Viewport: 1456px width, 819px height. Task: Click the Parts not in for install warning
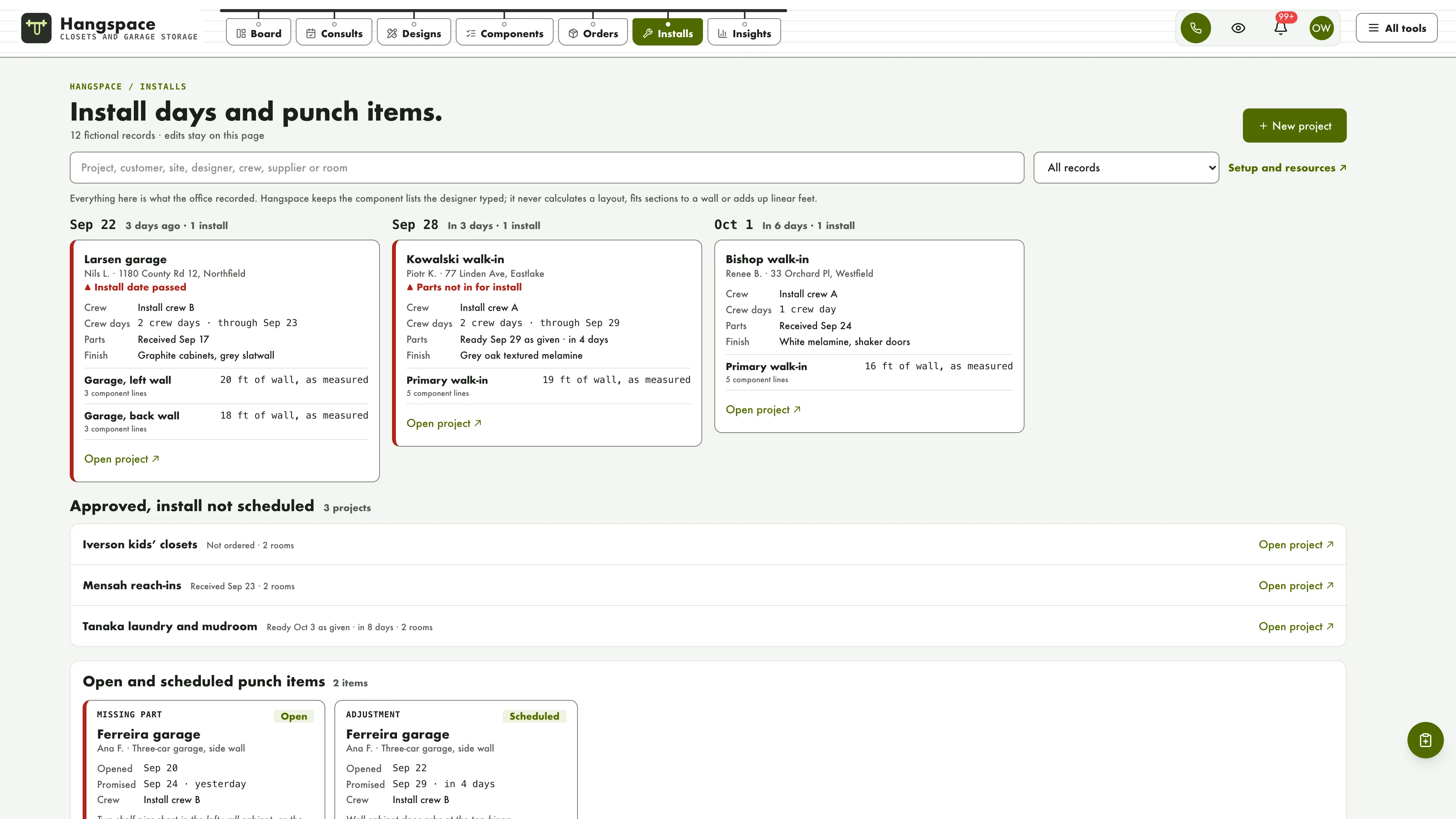(x=464, y=287)
